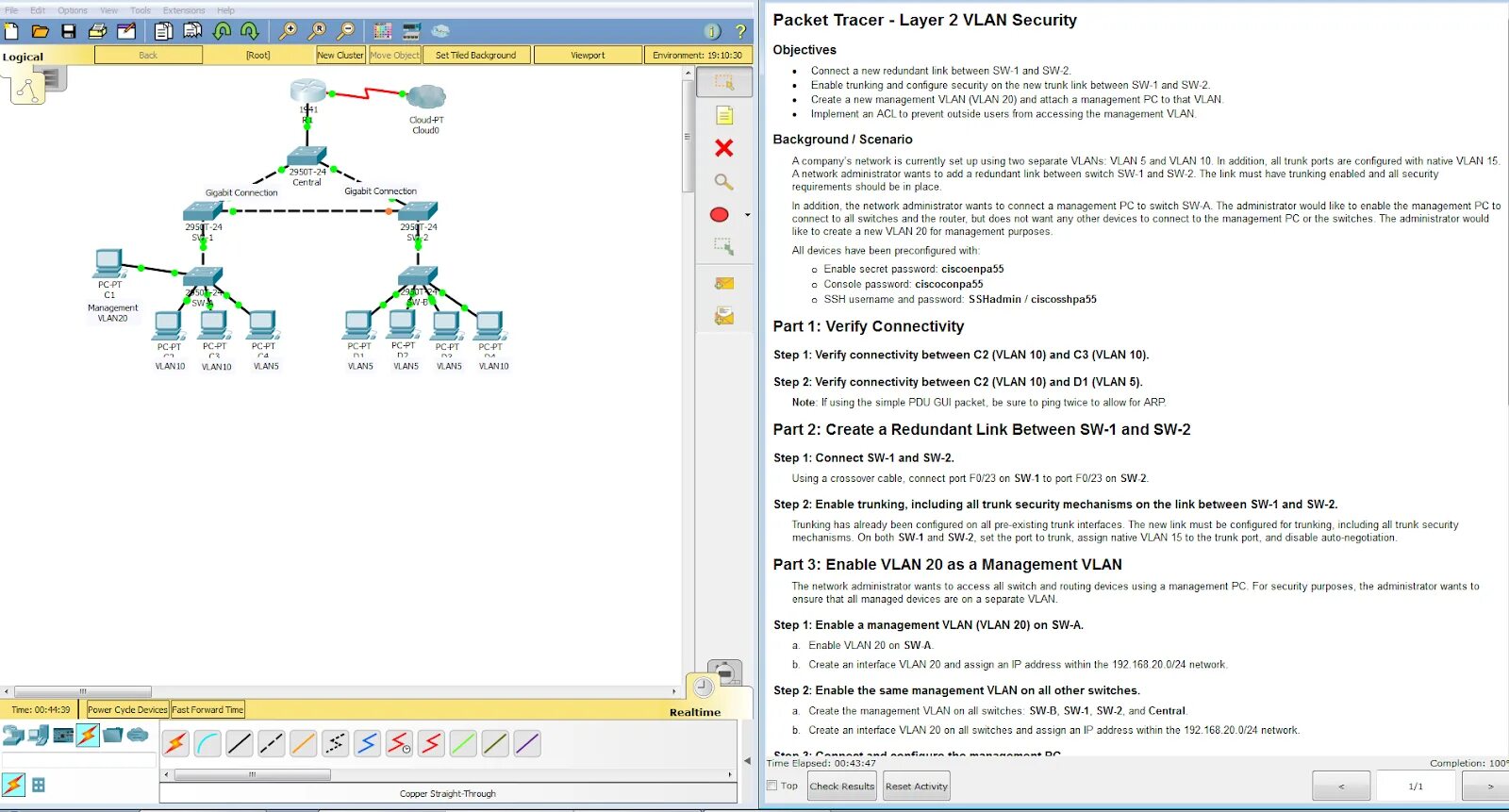Image resolution: width=1509 pixels, height=812 pixels.
Task: Open a file with the folder icon
Action: [39, 31]
